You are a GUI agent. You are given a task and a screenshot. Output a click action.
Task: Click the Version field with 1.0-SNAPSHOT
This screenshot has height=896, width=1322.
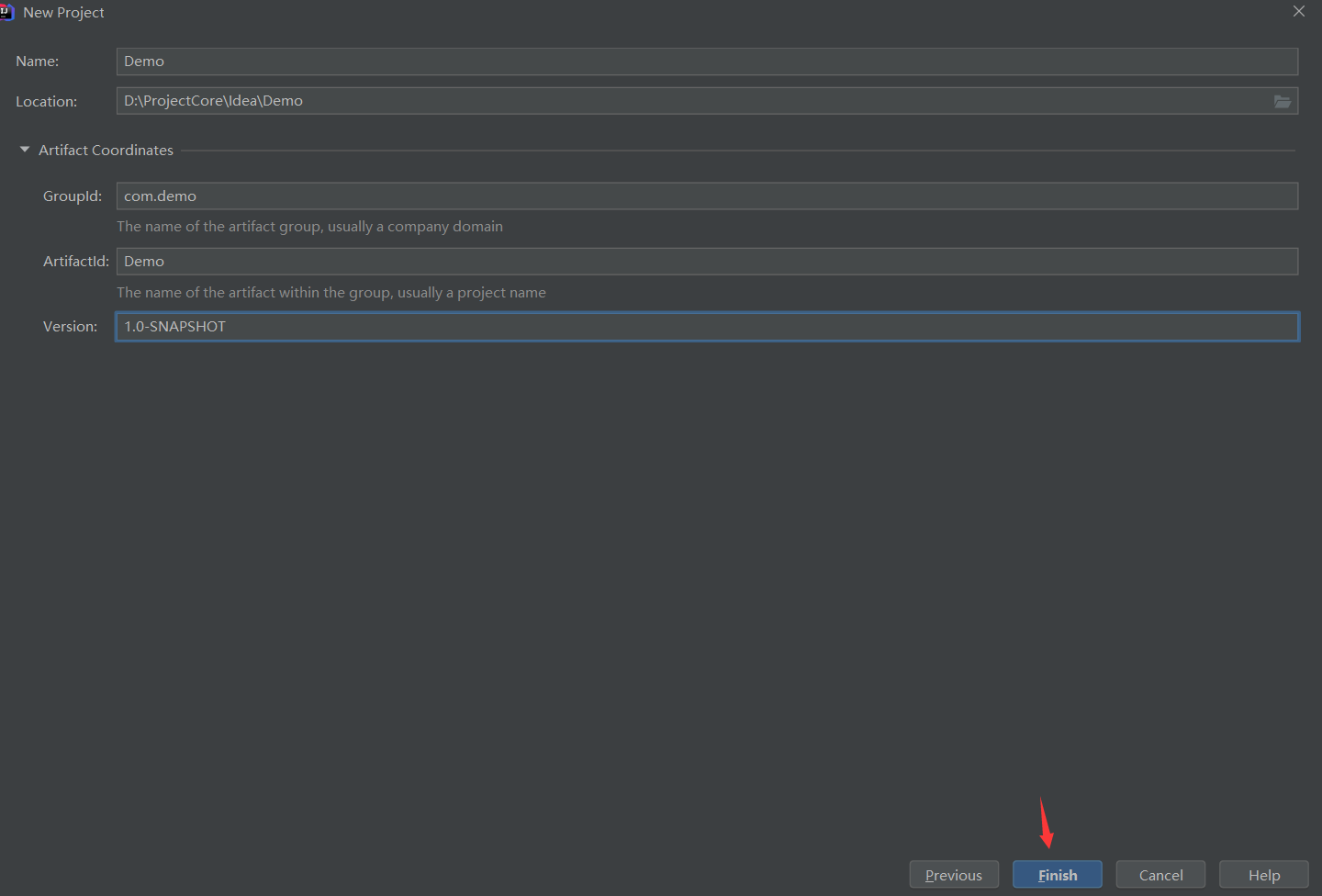[707, 327]
